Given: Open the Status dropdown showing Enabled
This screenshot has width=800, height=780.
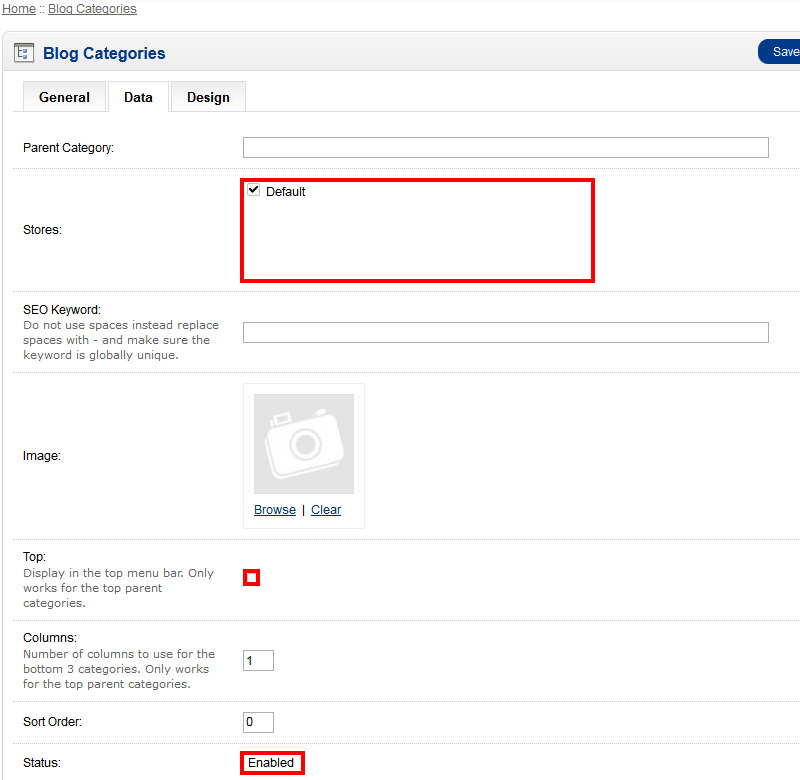Looking at the screenshot, I should [272, 763].
